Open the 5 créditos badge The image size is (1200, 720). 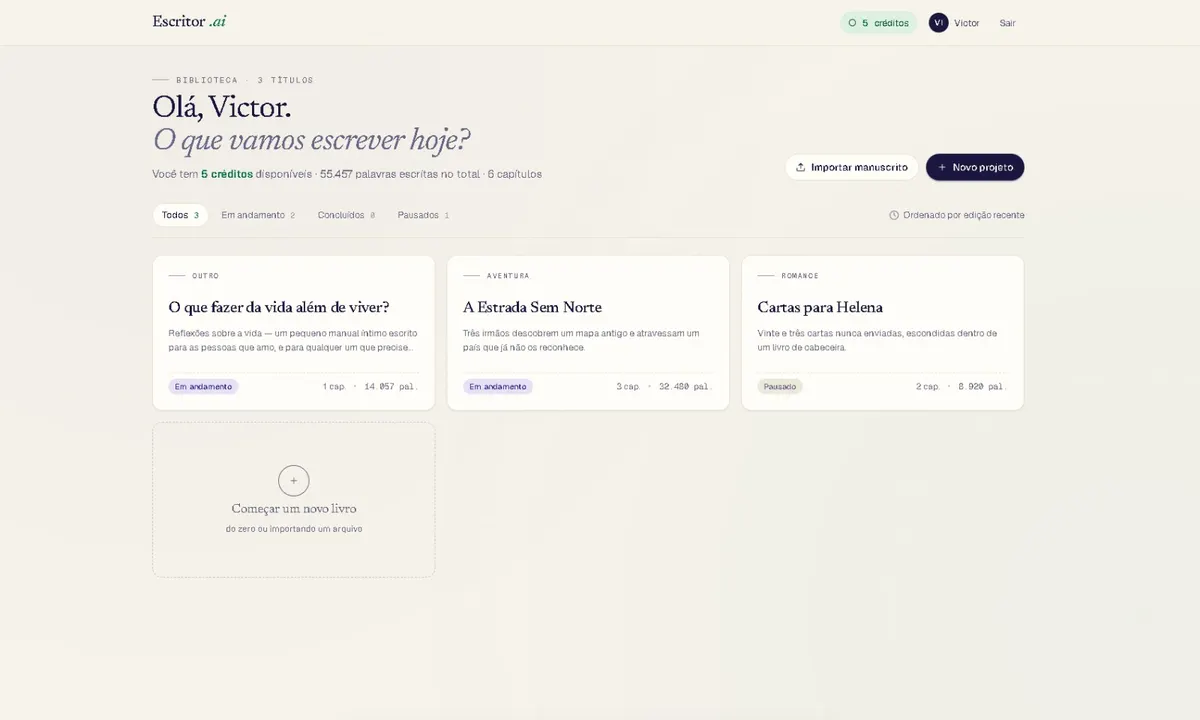[878, 23]
